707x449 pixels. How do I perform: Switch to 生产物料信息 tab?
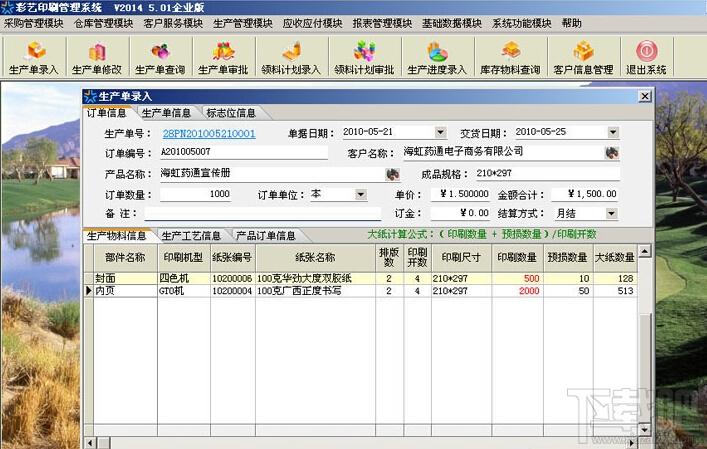tap(117, 235)
